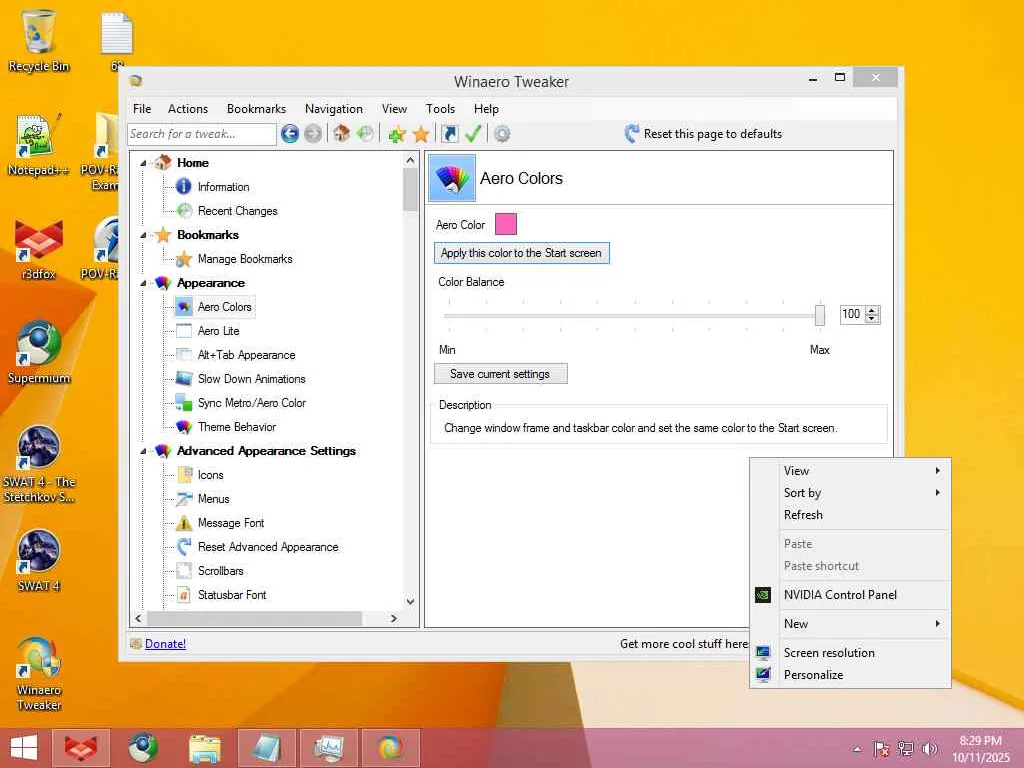Open the Donate! link
Screen dimensions: 1024x768
[x=165, y=644]
